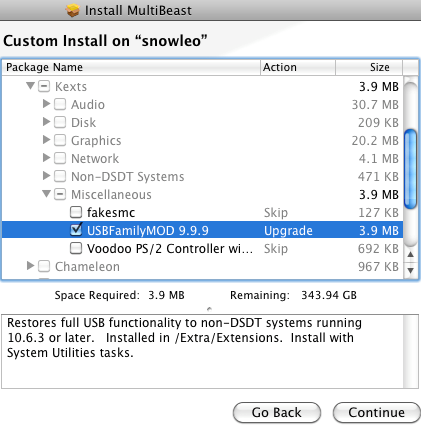Click the Skip action for Voodoo PS/2
This screenshot has width=421, height=439.
[x=276, y=249]
